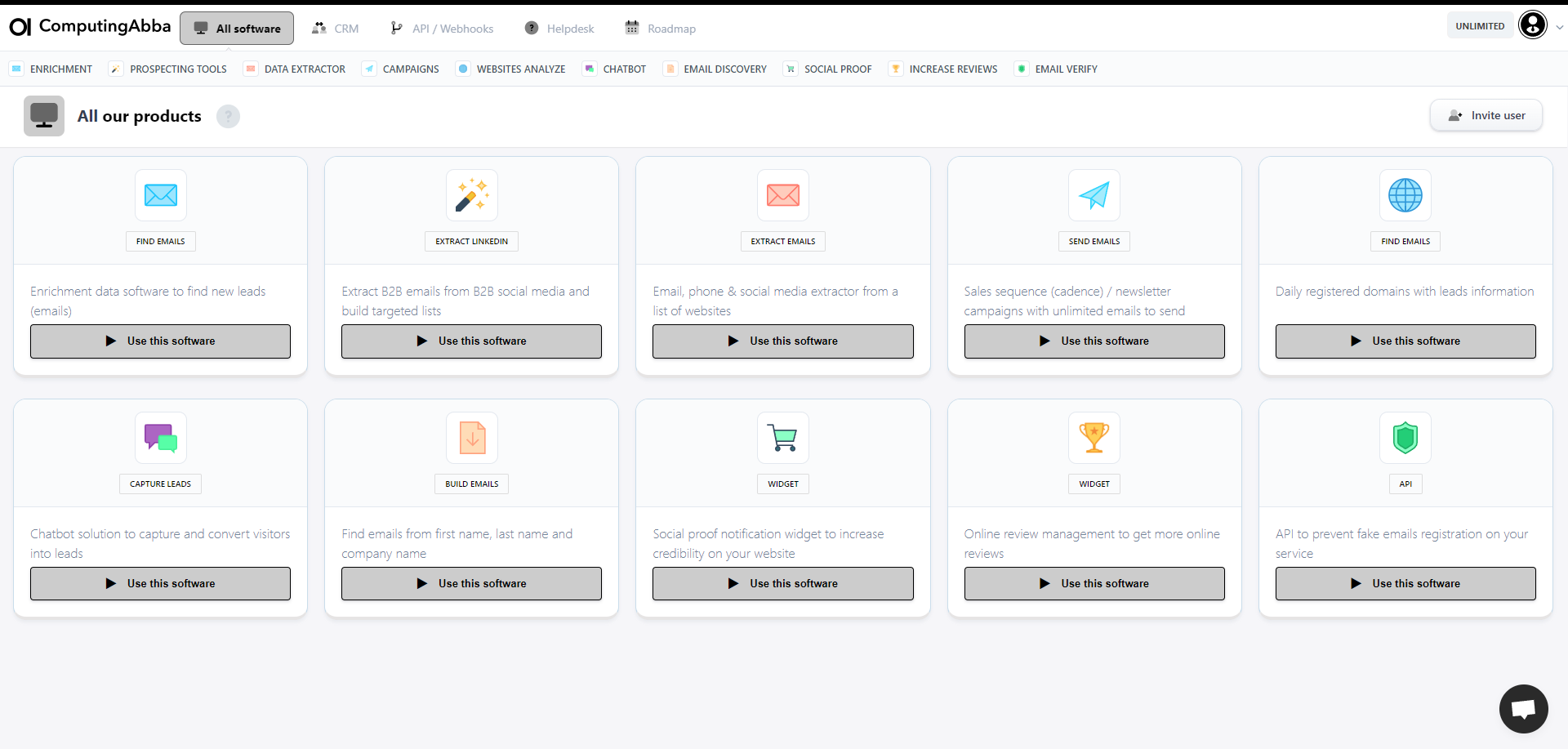This screenshot has height=749, width=1568.
Task: Use the fake email prevention API software
Action: (1405, 584)
